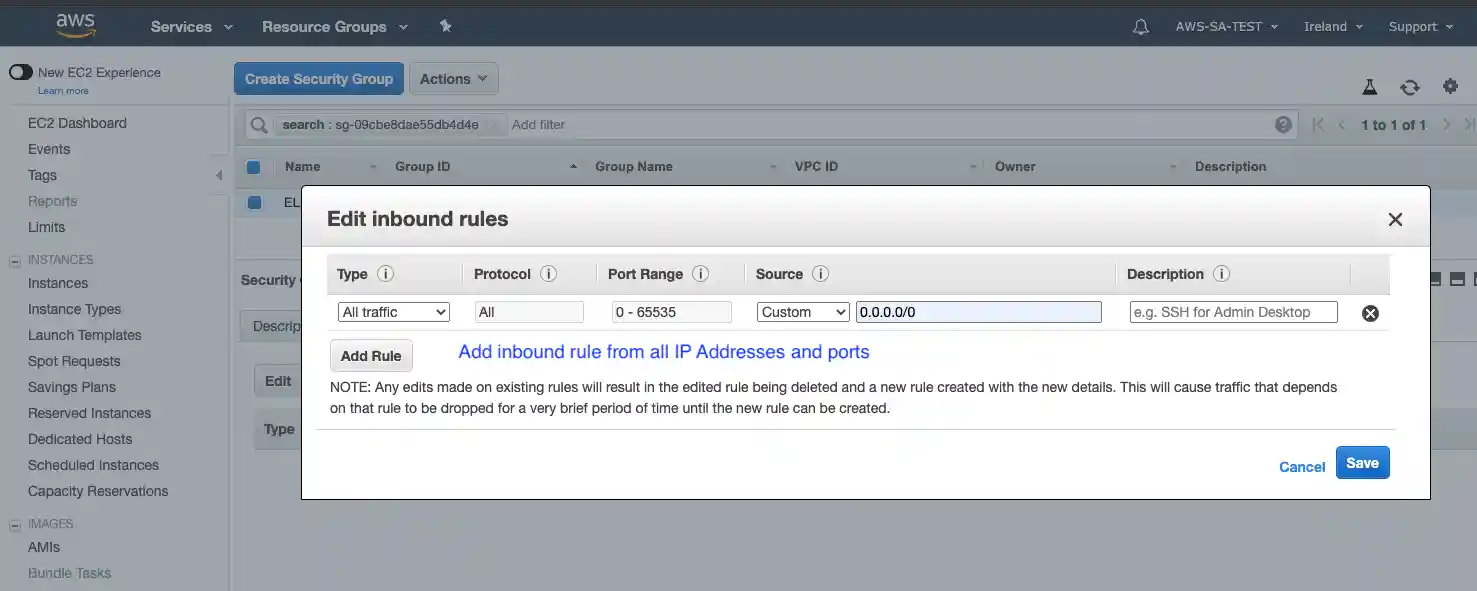Sort by Group ID column
This screenshot has width=1477, height=591.
click(423, 167)
